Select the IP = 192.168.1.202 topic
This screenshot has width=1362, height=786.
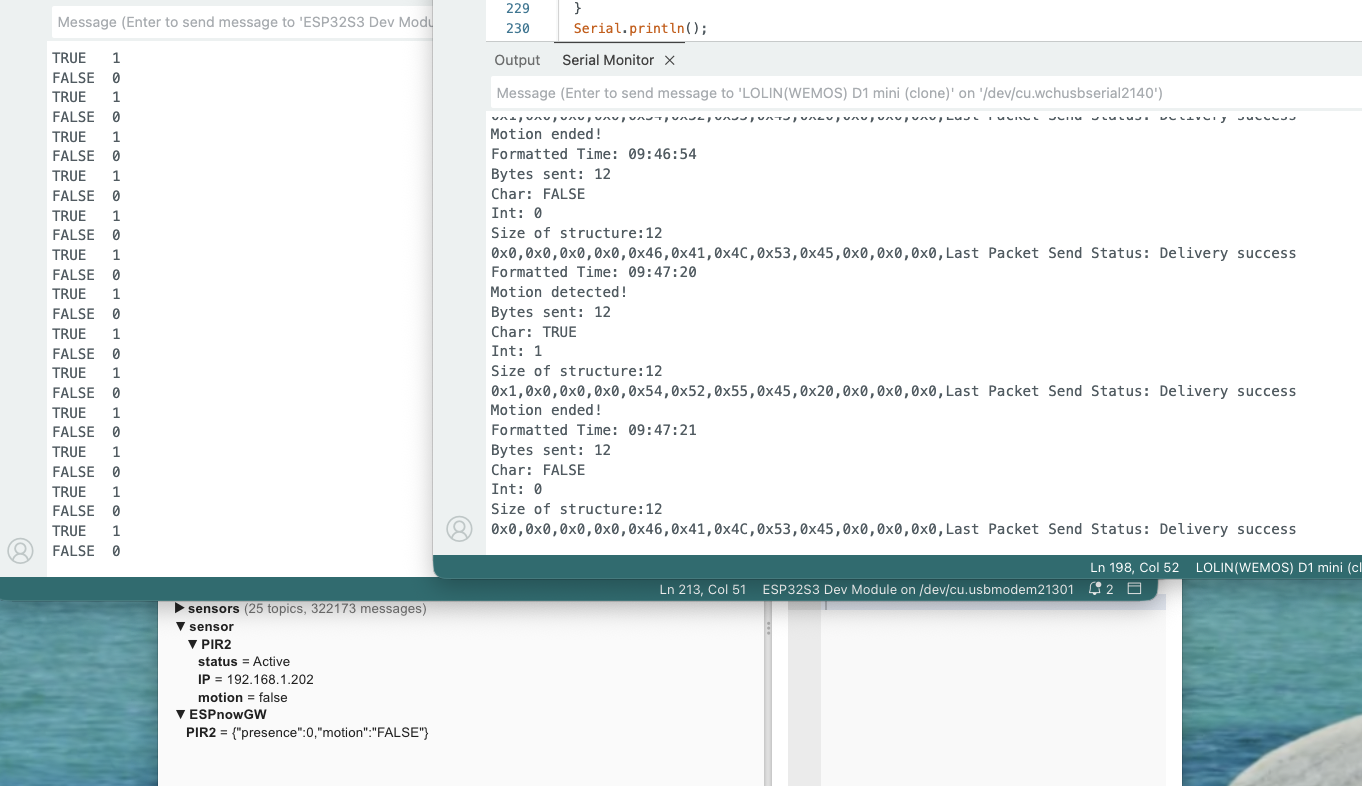point(255,679)
